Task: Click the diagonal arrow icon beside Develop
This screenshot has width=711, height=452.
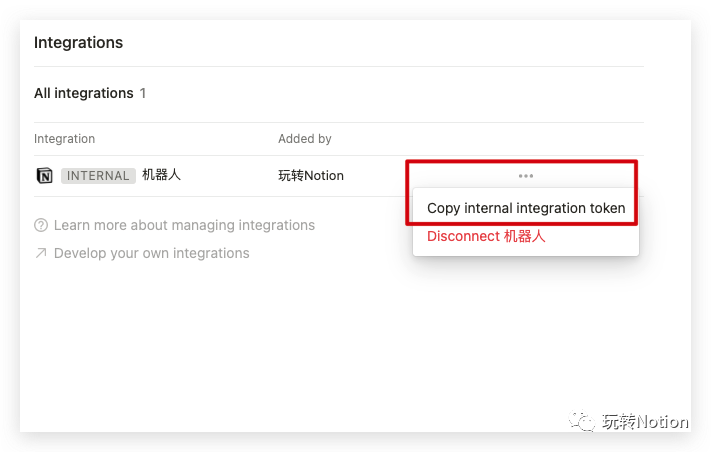Action: [41, 253]
